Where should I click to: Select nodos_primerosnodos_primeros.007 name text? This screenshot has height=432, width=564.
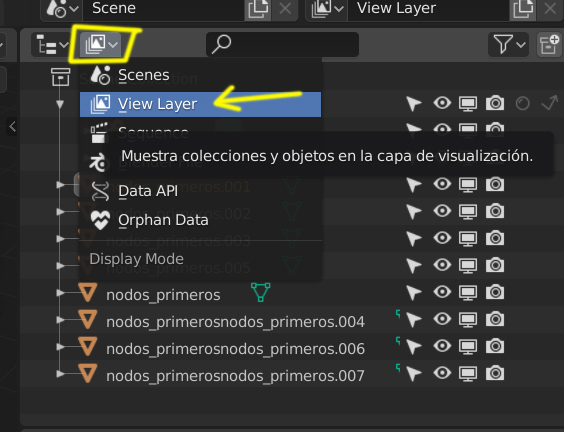(x=236, y=376)
